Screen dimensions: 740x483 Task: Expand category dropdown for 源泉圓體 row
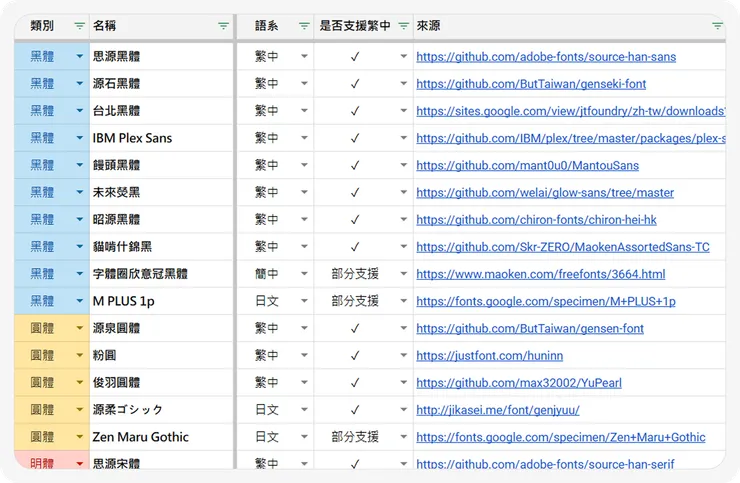pos(80,328)
